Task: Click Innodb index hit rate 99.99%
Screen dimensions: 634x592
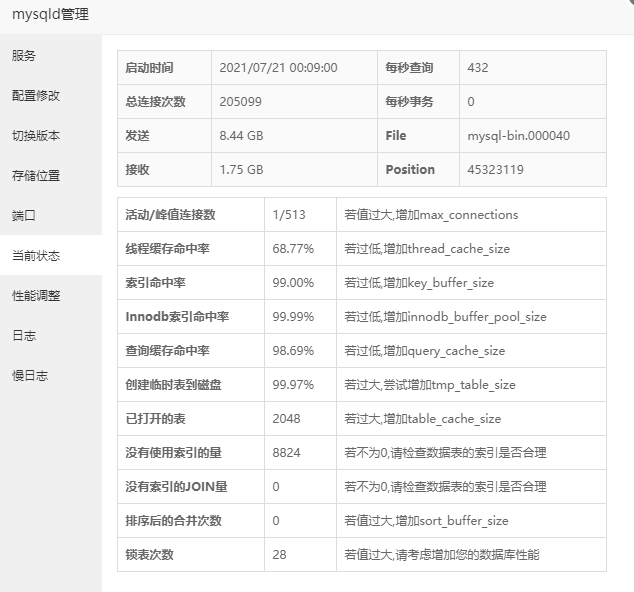Action: pyautogui.click(x=293, y=317)
